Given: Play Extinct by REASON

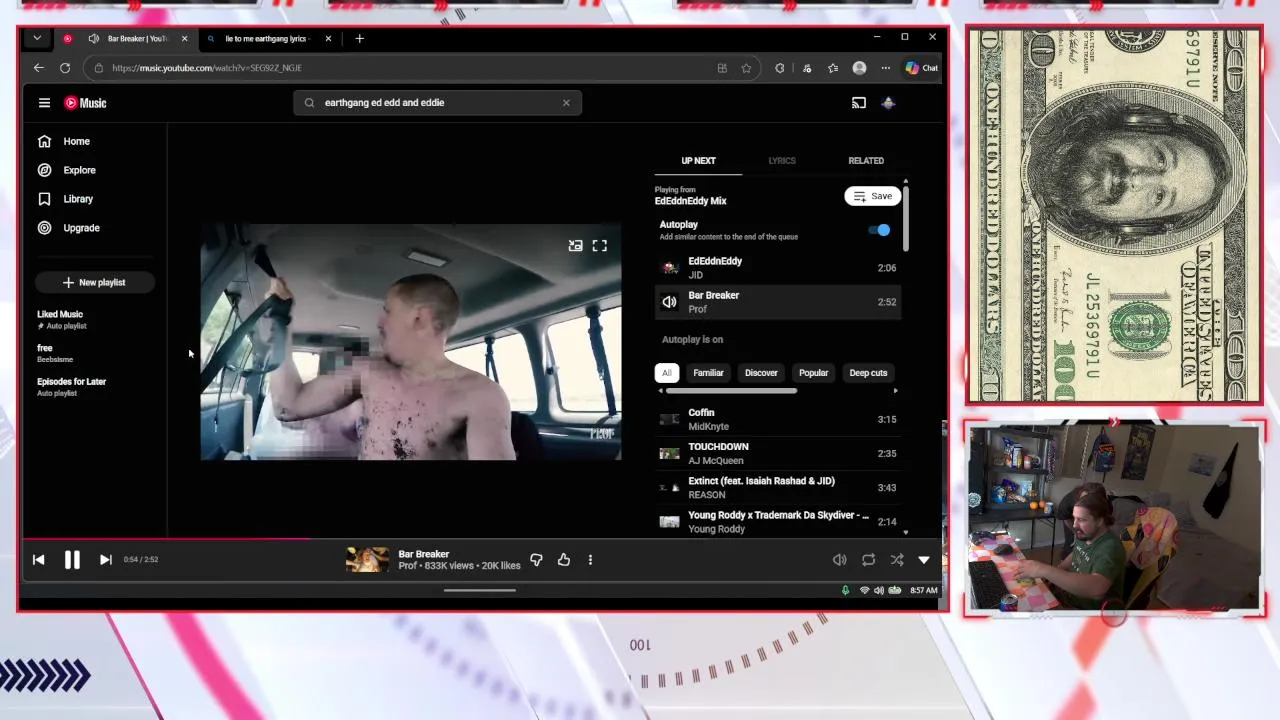Looking at the screenshot, I should (777, 488).
